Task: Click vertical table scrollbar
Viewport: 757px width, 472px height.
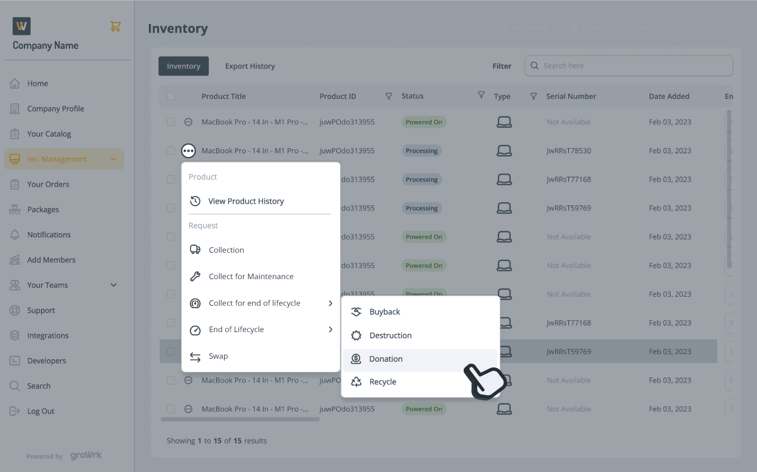Action: [x=729, y=189]
